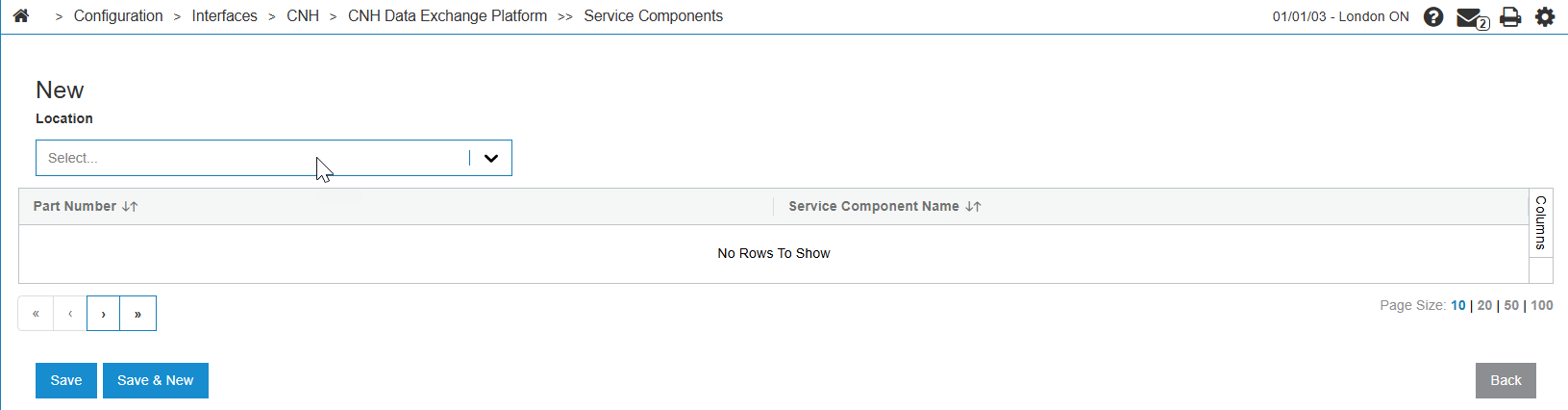Set page size to 20
Screen dimensions: 1568x410
pyautogui.click(x=1484, y=305)
